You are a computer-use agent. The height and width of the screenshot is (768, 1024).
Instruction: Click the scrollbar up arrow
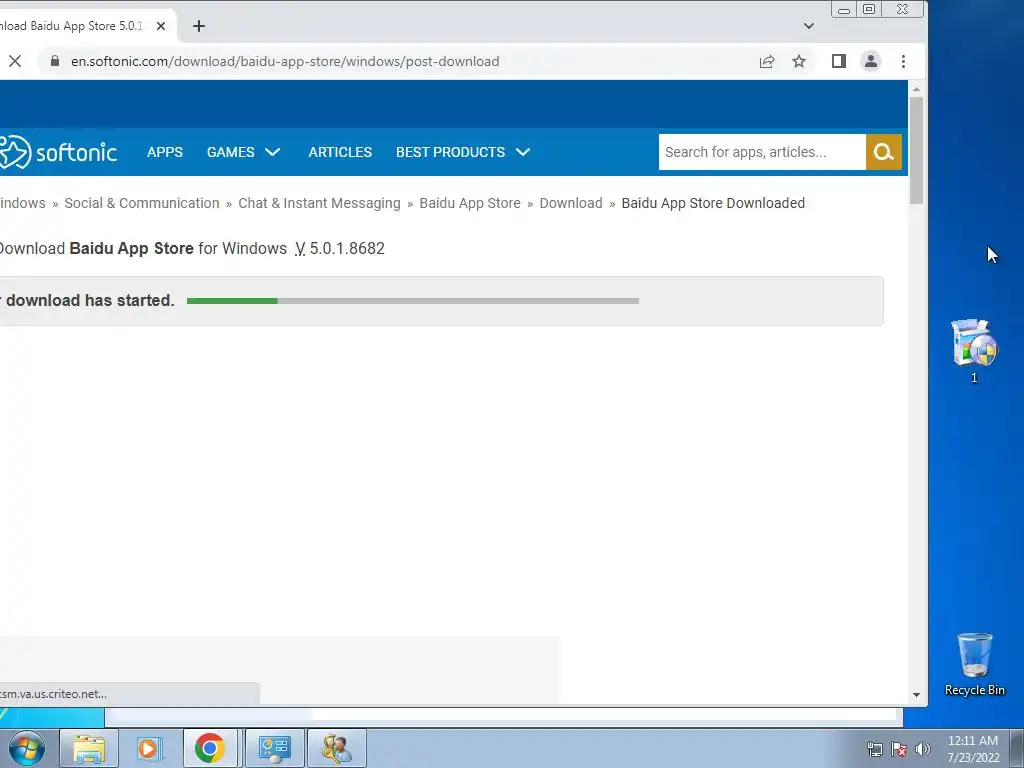pyautogui.click(x=916, y=88)
